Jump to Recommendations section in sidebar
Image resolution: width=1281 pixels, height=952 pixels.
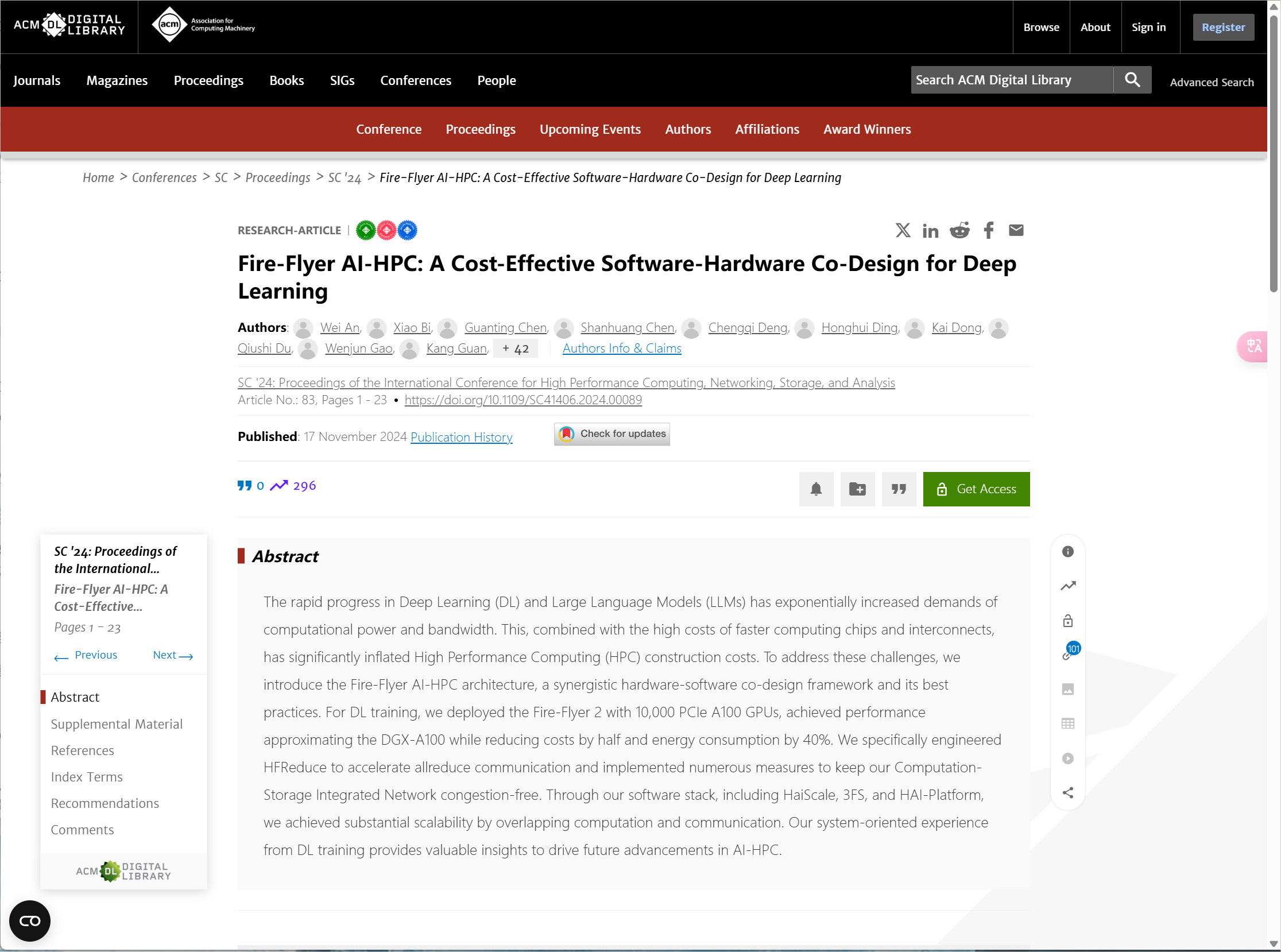105,803
